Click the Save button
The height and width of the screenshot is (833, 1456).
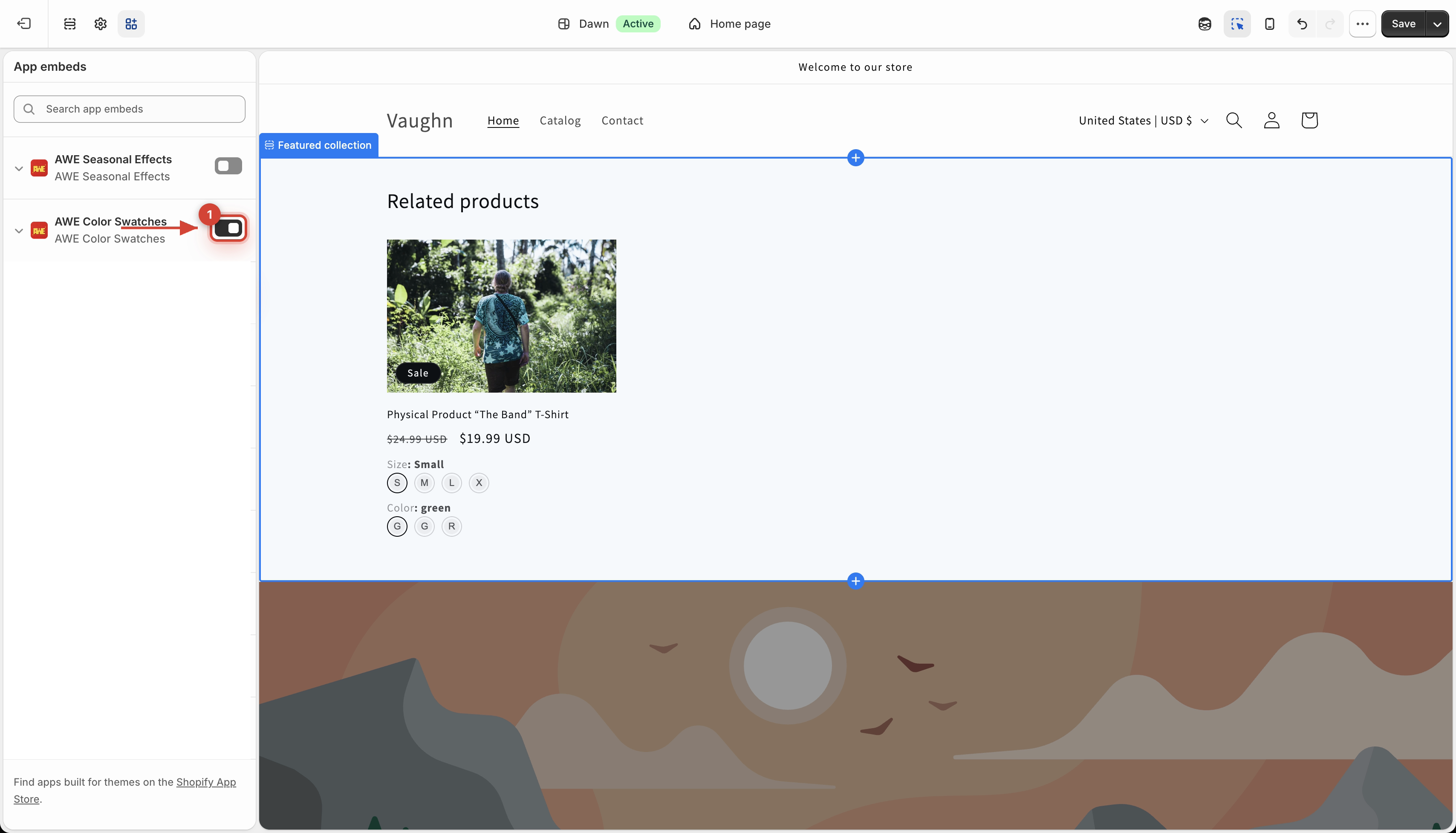pos(1404,23)
